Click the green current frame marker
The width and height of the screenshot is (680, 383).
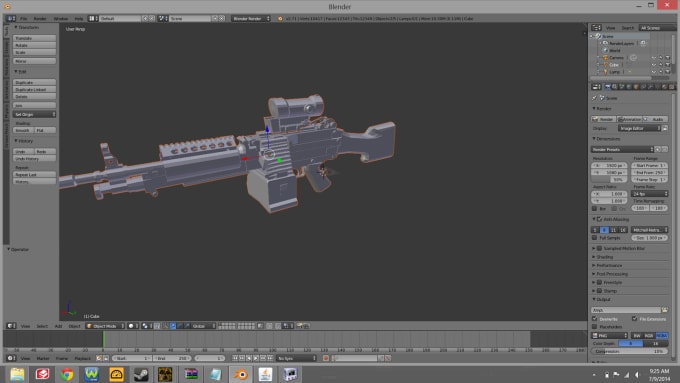click(104, 339)
